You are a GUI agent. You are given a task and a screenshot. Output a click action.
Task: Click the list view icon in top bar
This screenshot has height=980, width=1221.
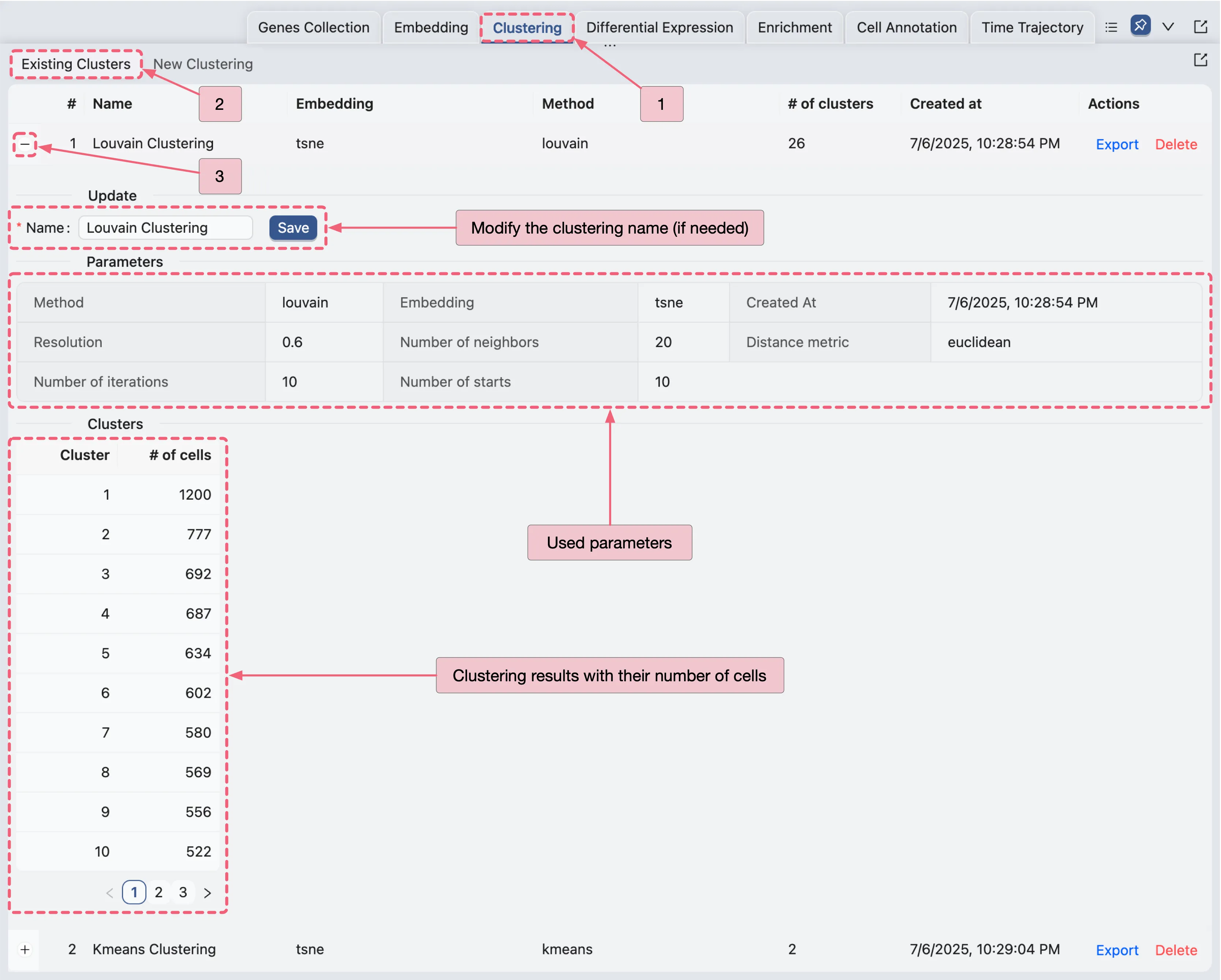tap(1111, 27)
